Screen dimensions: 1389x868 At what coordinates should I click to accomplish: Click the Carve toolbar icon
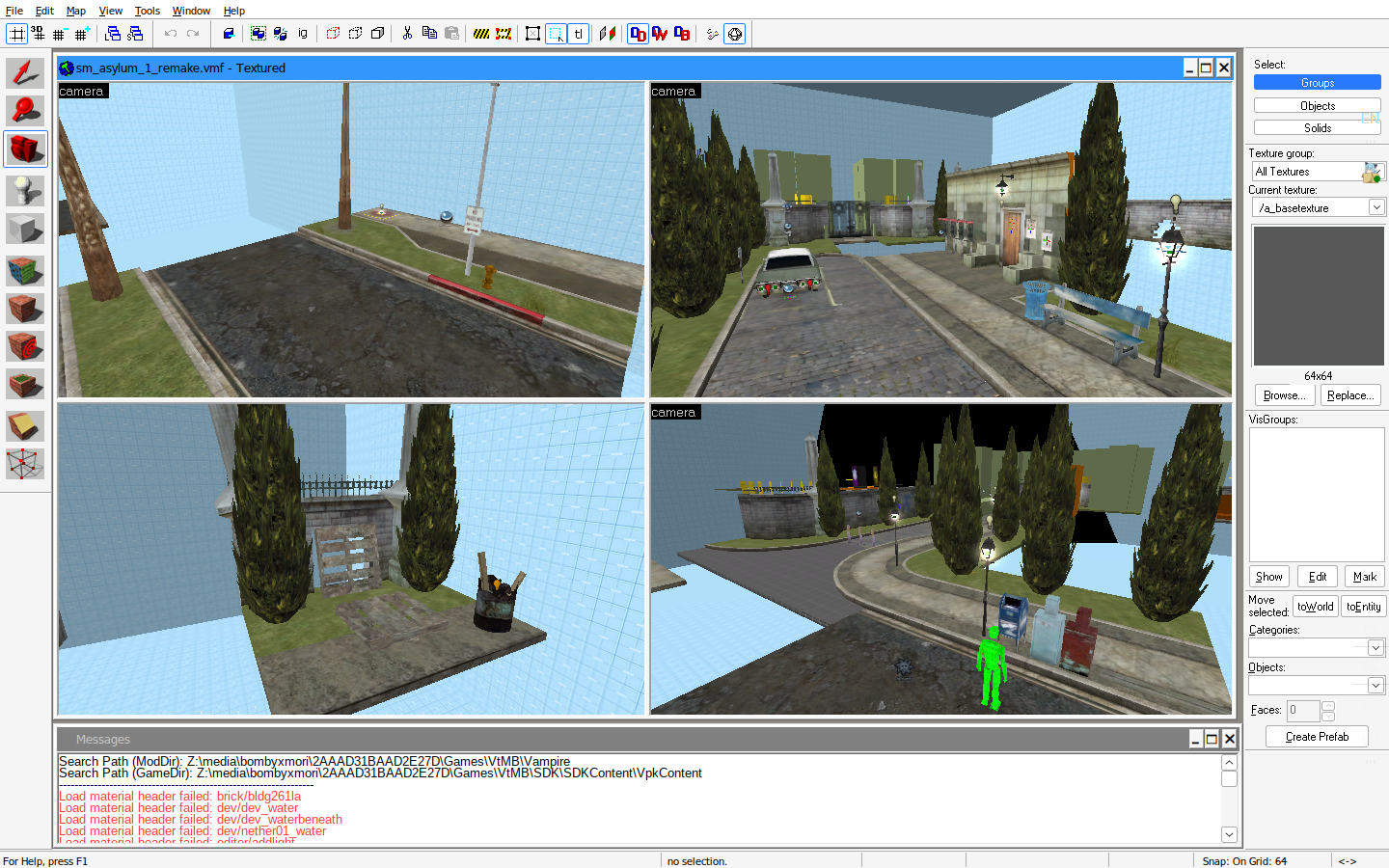click(x=229, y=34)
